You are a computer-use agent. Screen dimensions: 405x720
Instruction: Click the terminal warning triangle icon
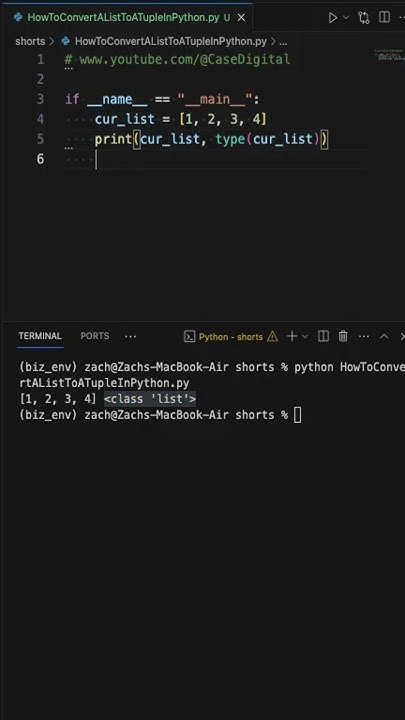(272, 337)
